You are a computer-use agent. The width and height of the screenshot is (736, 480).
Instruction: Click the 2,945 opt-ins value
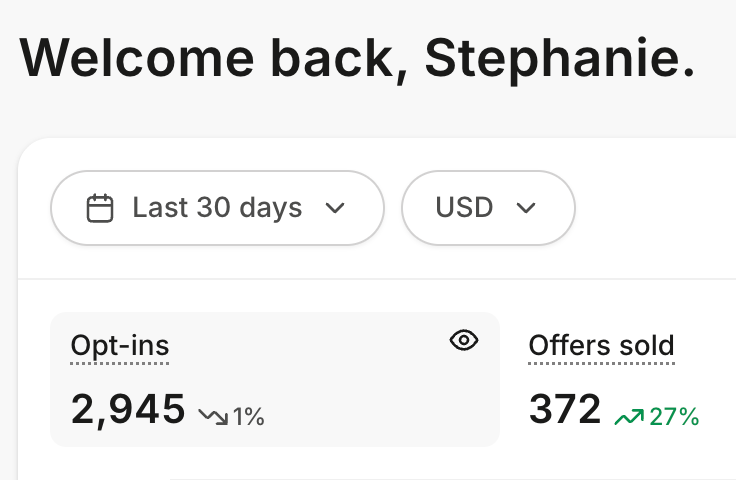tap(128, 410)
